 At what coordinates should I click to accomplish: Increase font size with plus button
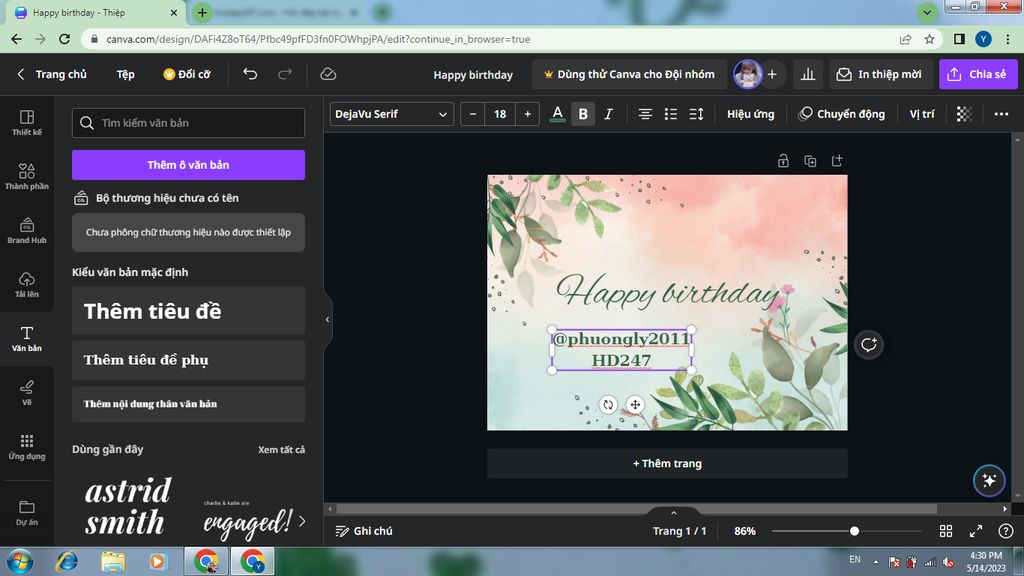click(x=527, y=114)
